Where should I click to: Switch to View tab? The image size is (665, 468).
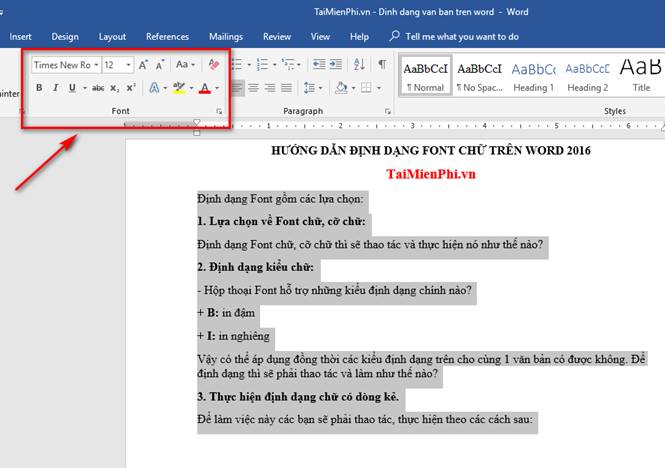point(320,37)
